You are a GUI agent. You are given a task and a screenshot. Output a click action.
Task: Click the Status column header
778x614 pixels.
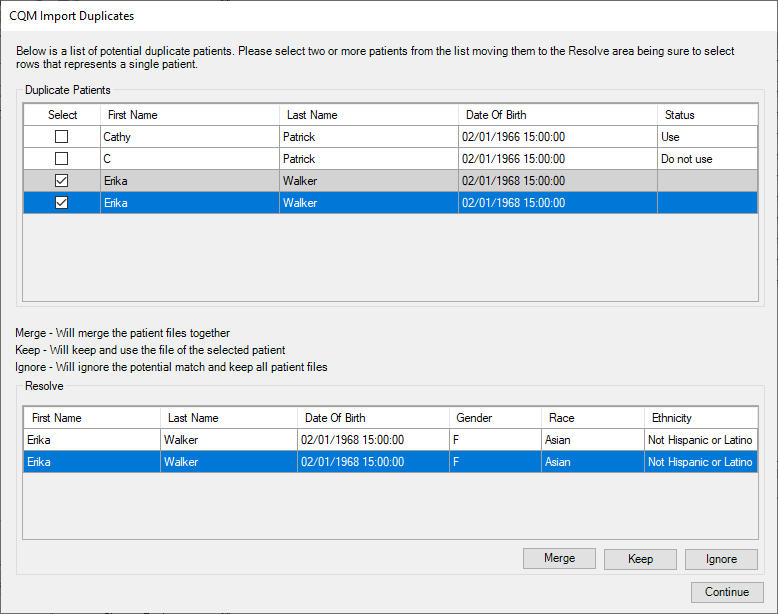click(706, 115)
